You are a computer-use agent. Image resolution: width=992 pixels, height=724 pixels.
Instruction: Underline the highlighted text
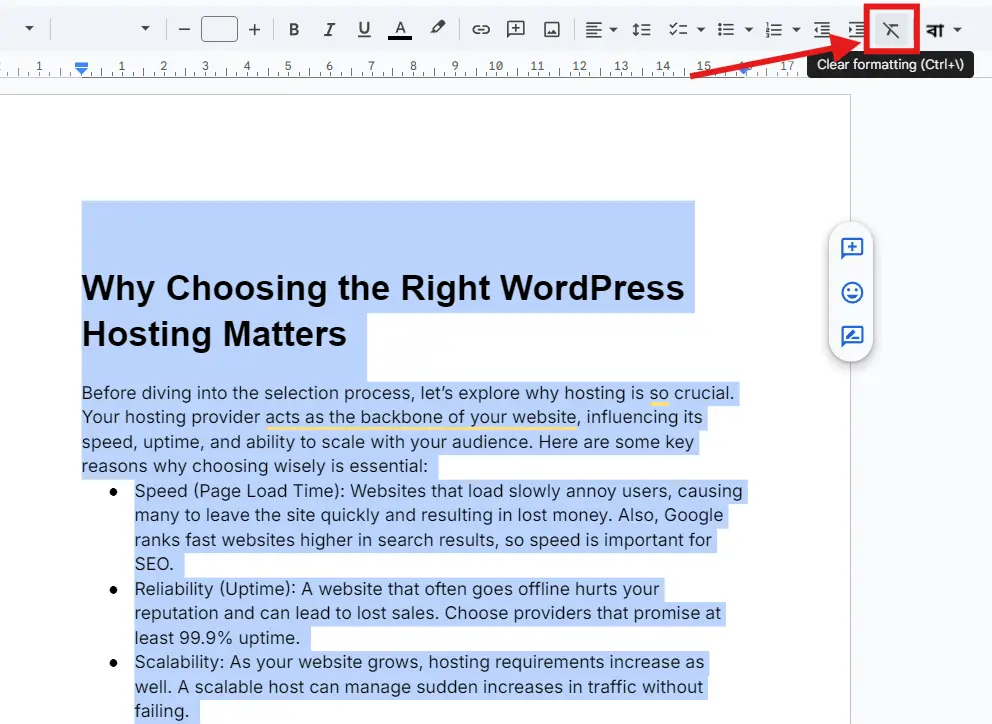[364, 29]
